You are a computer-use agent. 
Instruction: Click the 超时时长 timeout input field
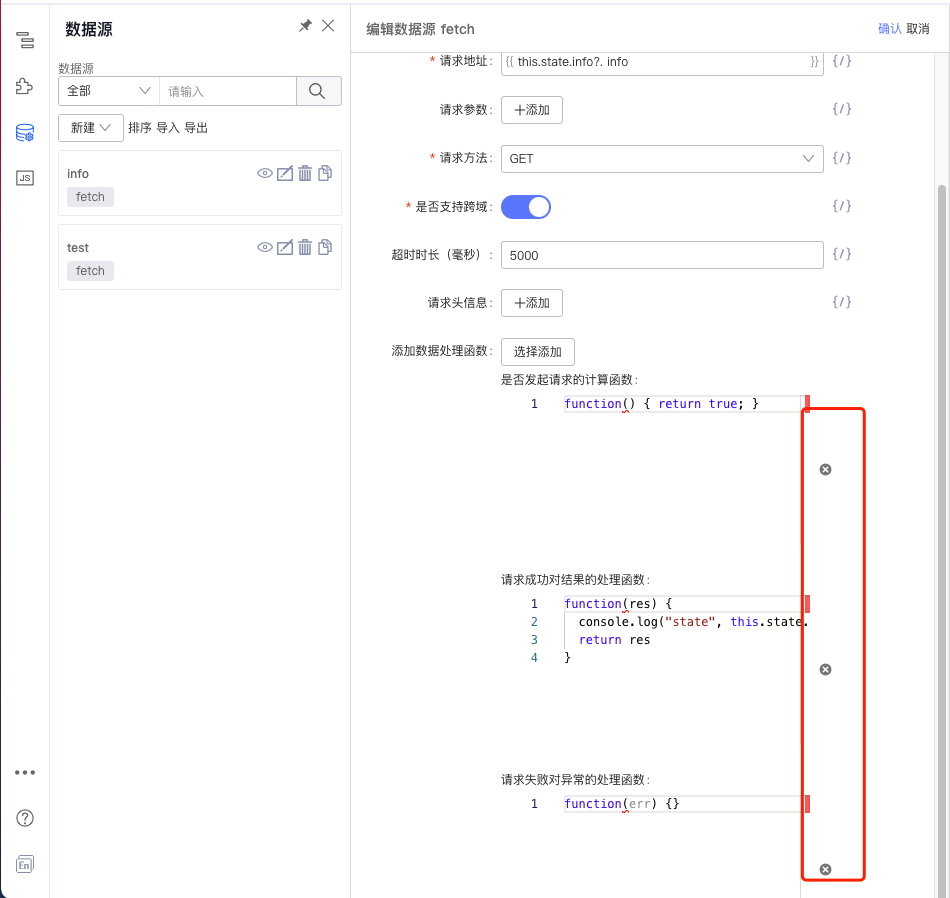point(662,255)
